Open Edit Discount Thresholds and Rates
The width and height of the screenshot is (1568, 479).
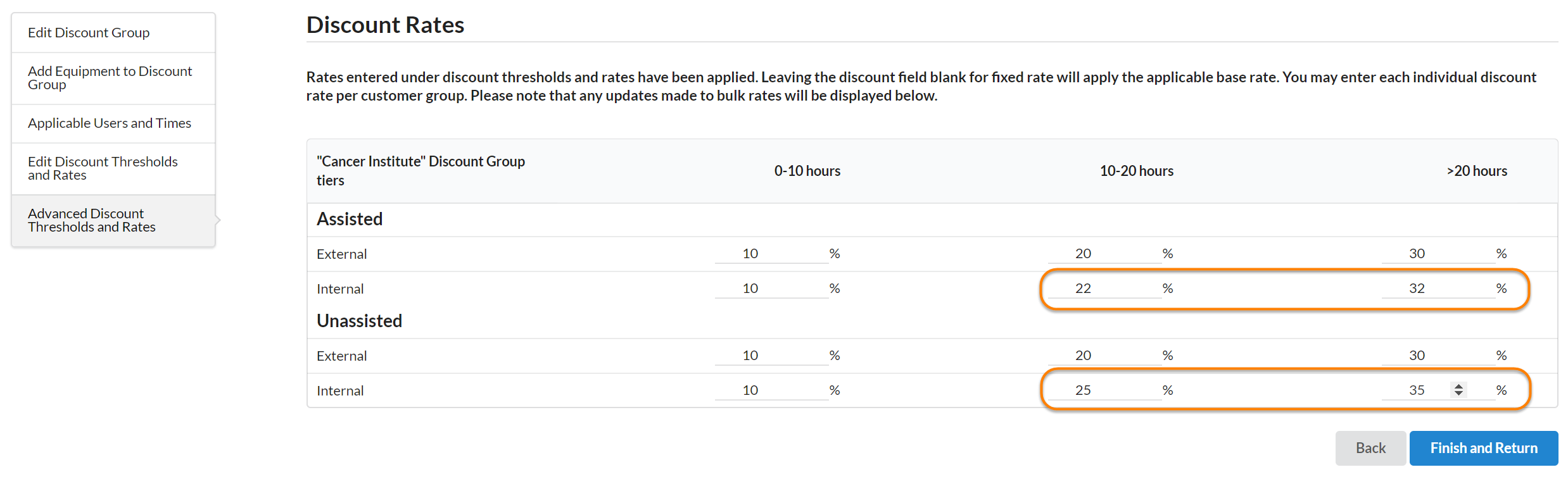click(x=103, y=168)
